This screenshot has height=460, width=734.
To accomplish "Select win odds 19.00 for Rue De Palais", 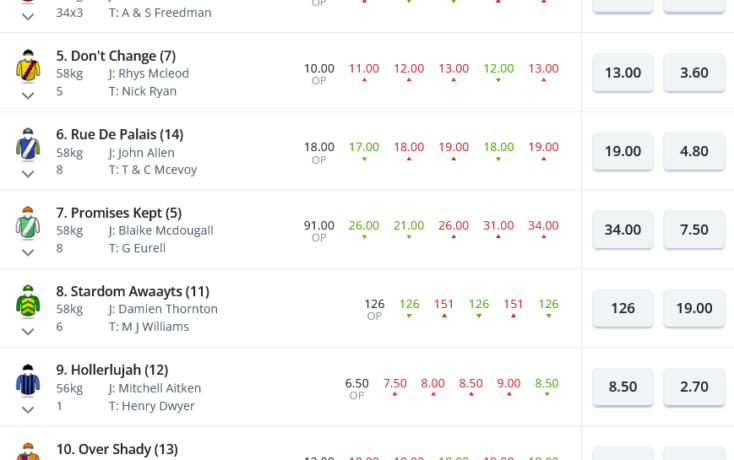I will (623, 151).
